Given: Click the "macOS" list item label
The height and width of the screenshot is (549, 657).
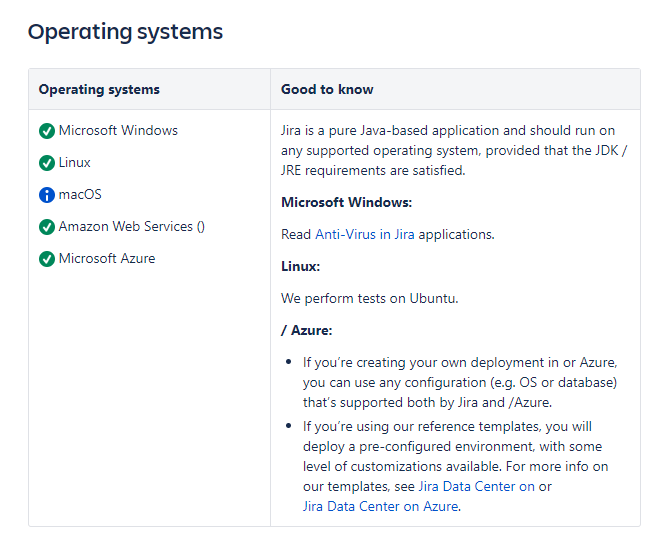Looking at the screenshot, I should pos(80,194).
